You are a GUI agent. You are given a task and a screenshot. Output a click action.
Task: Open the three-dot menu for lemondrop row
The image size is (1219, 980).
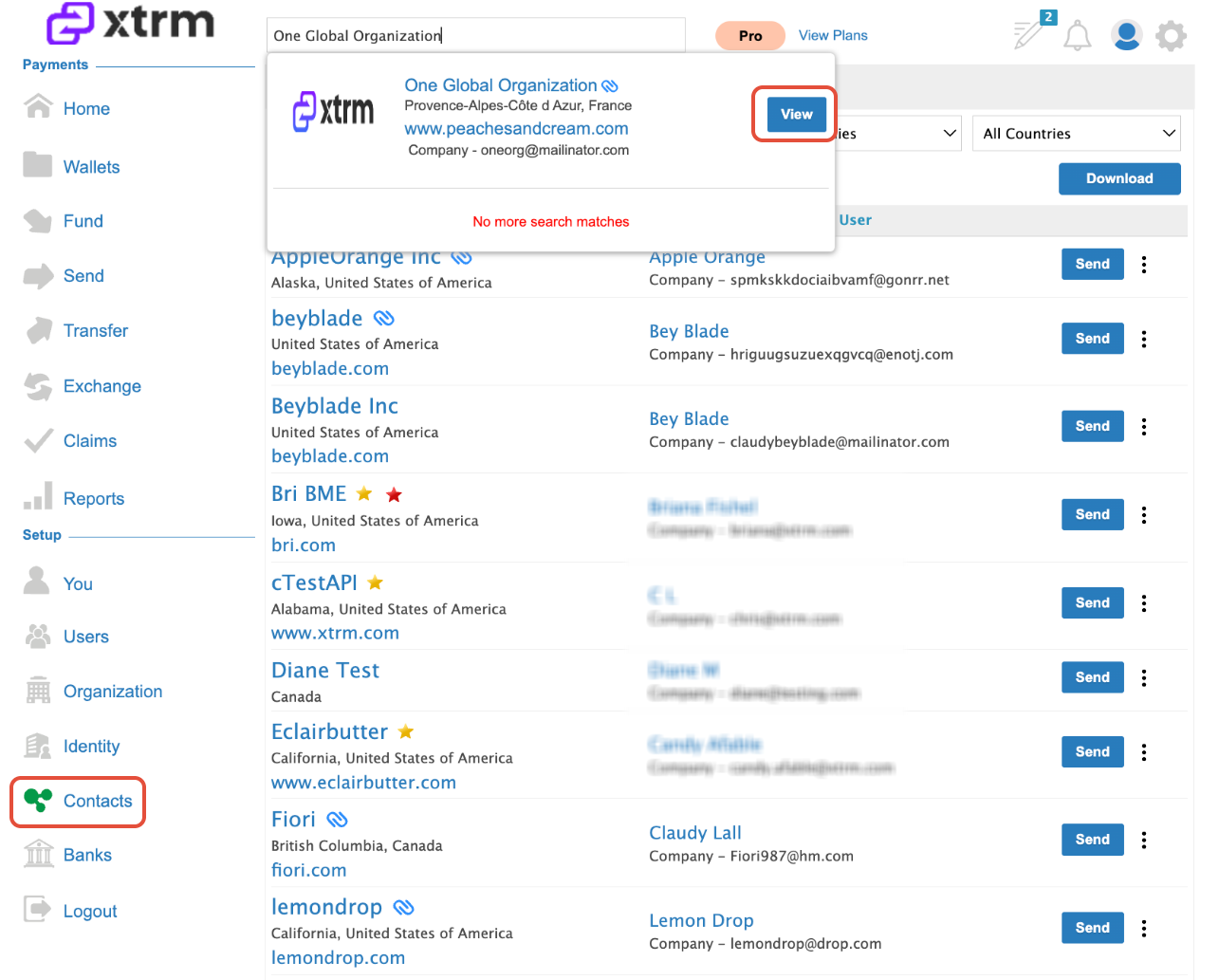(x=1144, y=929)
